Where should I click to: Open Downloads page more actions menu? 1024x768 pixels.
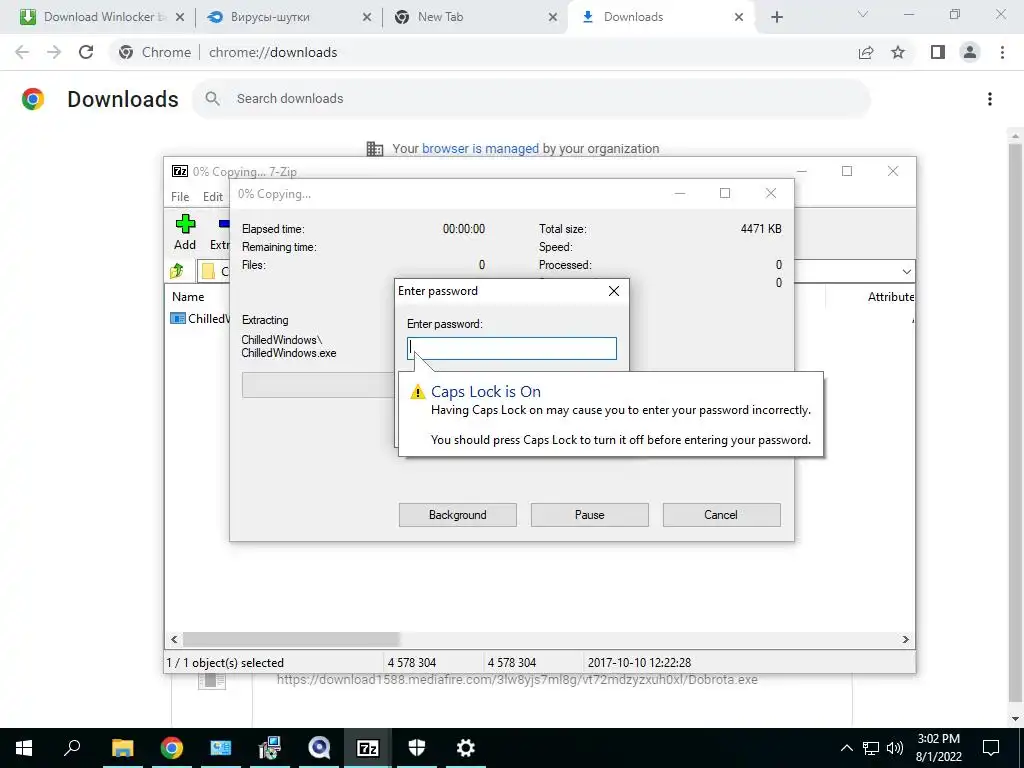(x=990, y=99)
